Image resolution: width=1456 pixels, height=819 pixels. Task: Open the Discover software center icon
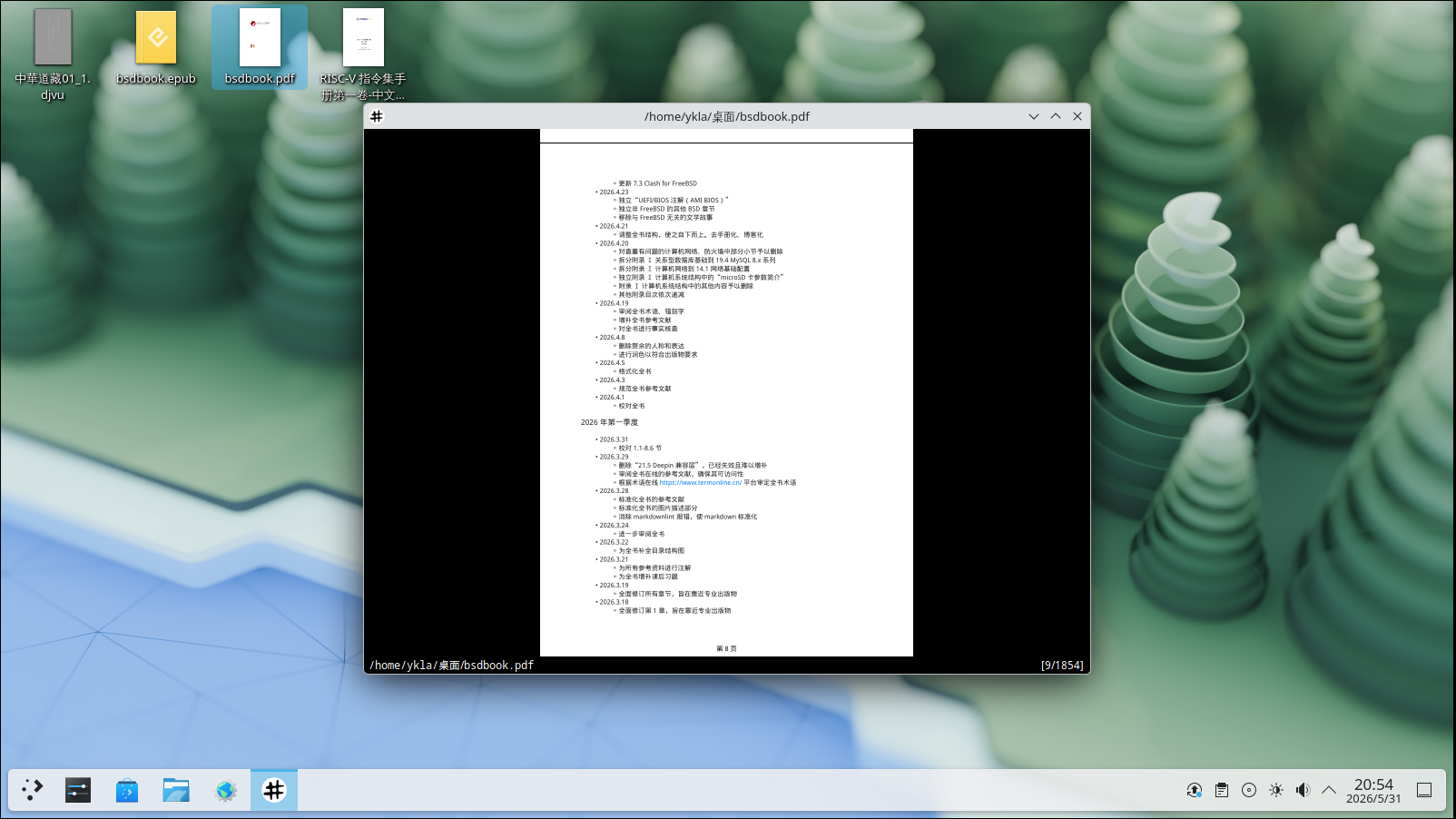click(127, 790)
